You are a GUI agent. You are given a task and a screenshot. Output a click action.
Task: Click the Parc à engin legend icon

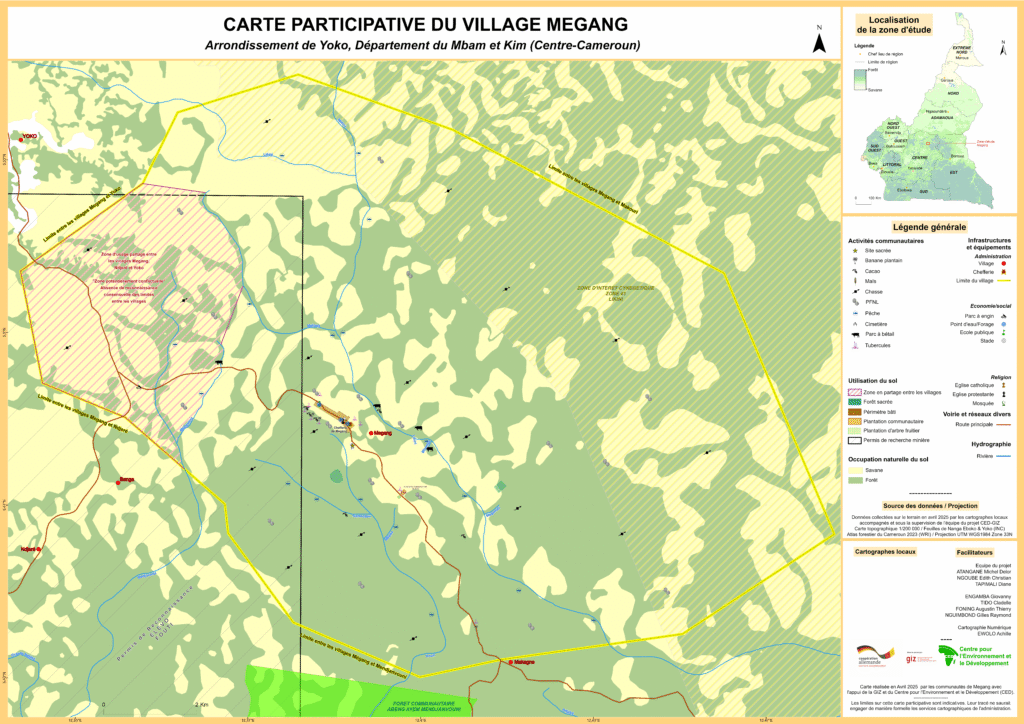(x=1004, y=316)
